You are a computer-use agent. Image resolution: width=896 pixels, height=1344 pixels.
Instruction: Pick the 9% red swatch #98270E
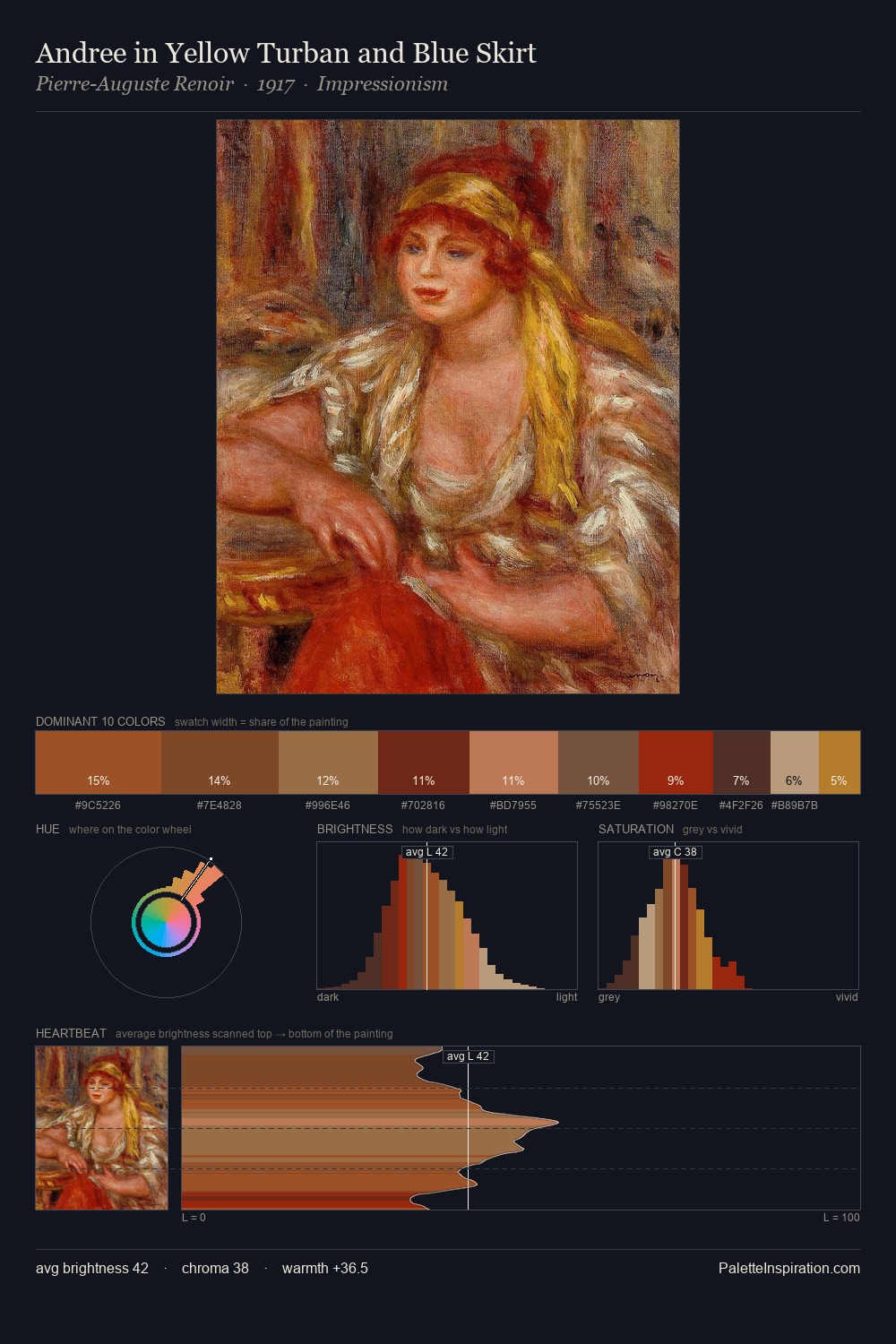(x=676, y=762)
